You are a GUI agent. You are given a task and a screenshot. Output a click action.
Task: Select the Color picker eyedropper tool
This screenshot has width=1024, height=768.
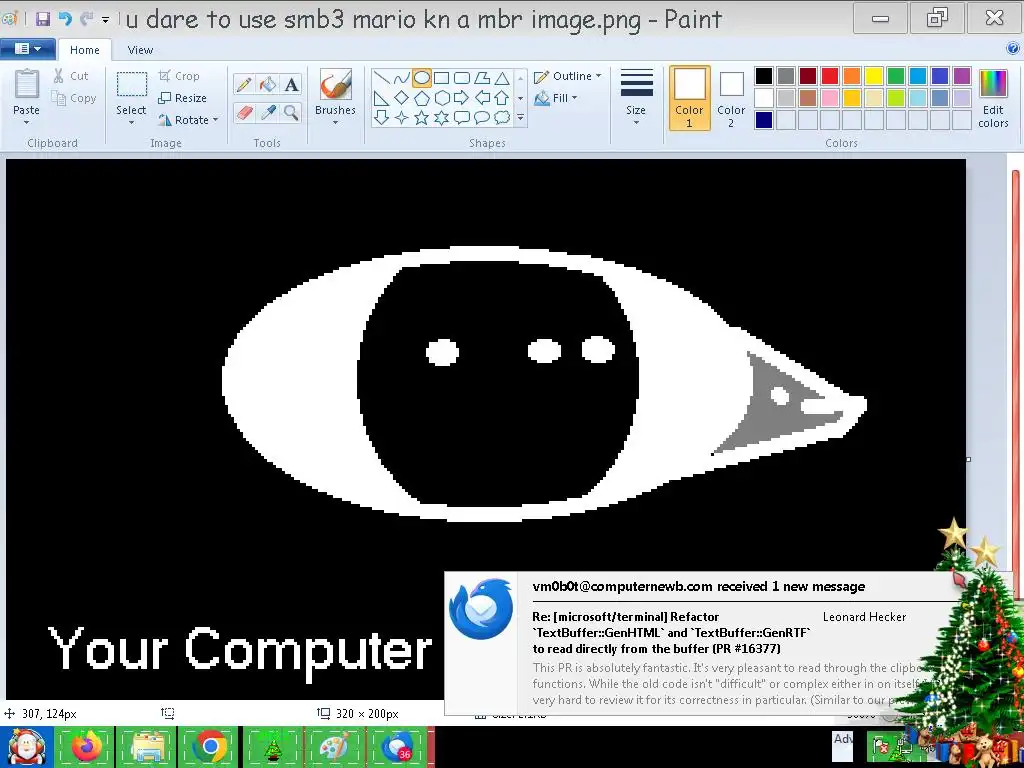tap(268, 112)
